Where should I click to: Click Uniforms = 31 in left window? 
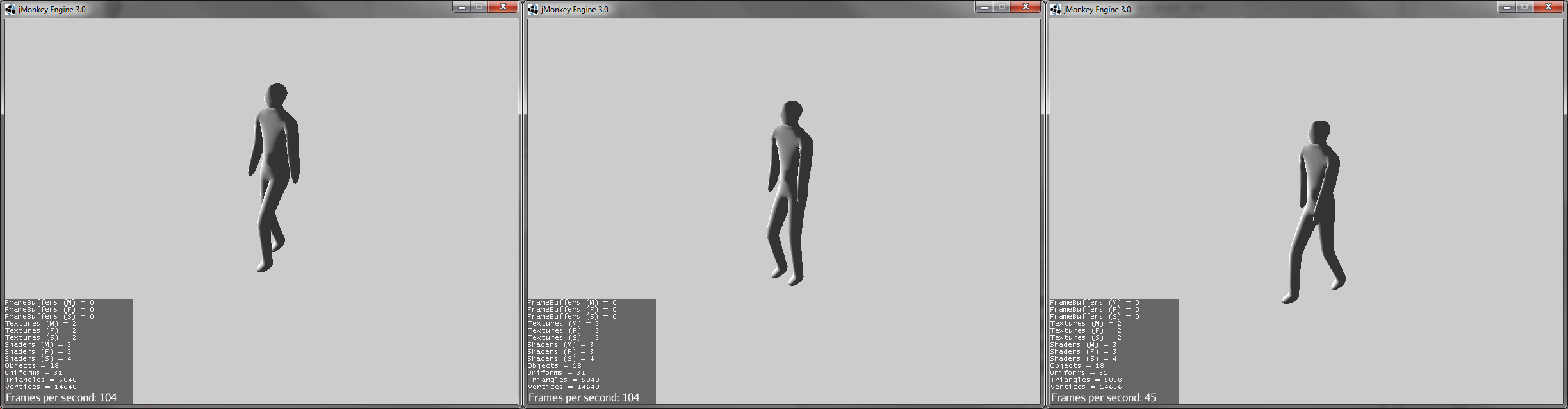[33, 373]
